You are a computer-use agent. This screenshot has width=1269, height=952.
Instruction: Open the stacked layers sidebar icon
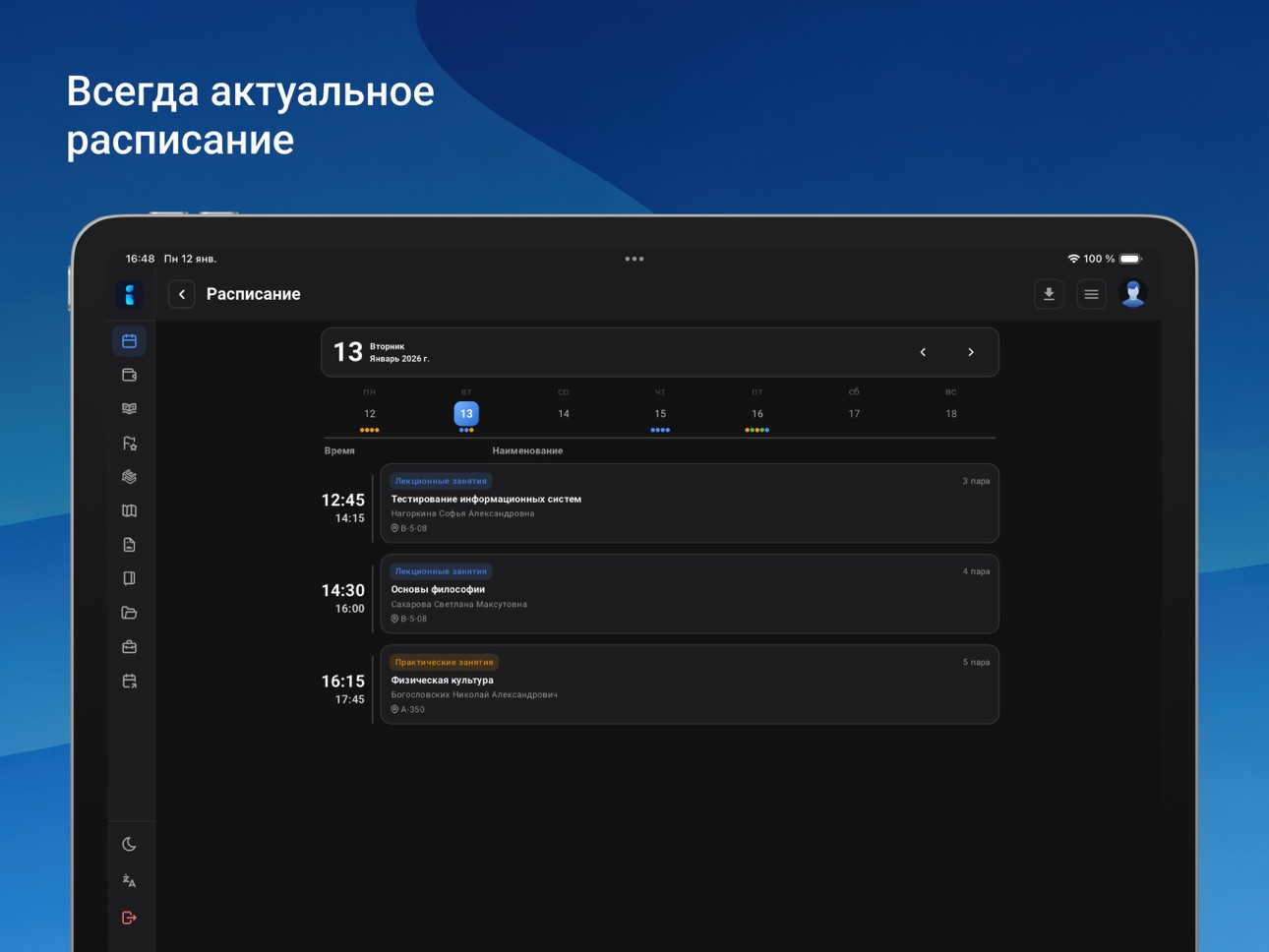129,477
